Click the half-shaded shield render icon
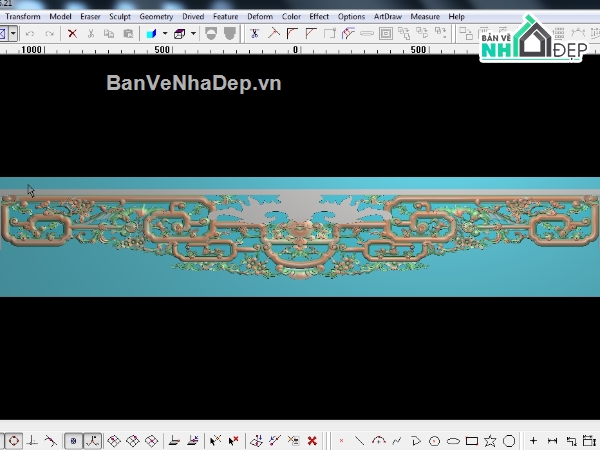600x450 pixels. pyautogui.click(x=211, y=34)
